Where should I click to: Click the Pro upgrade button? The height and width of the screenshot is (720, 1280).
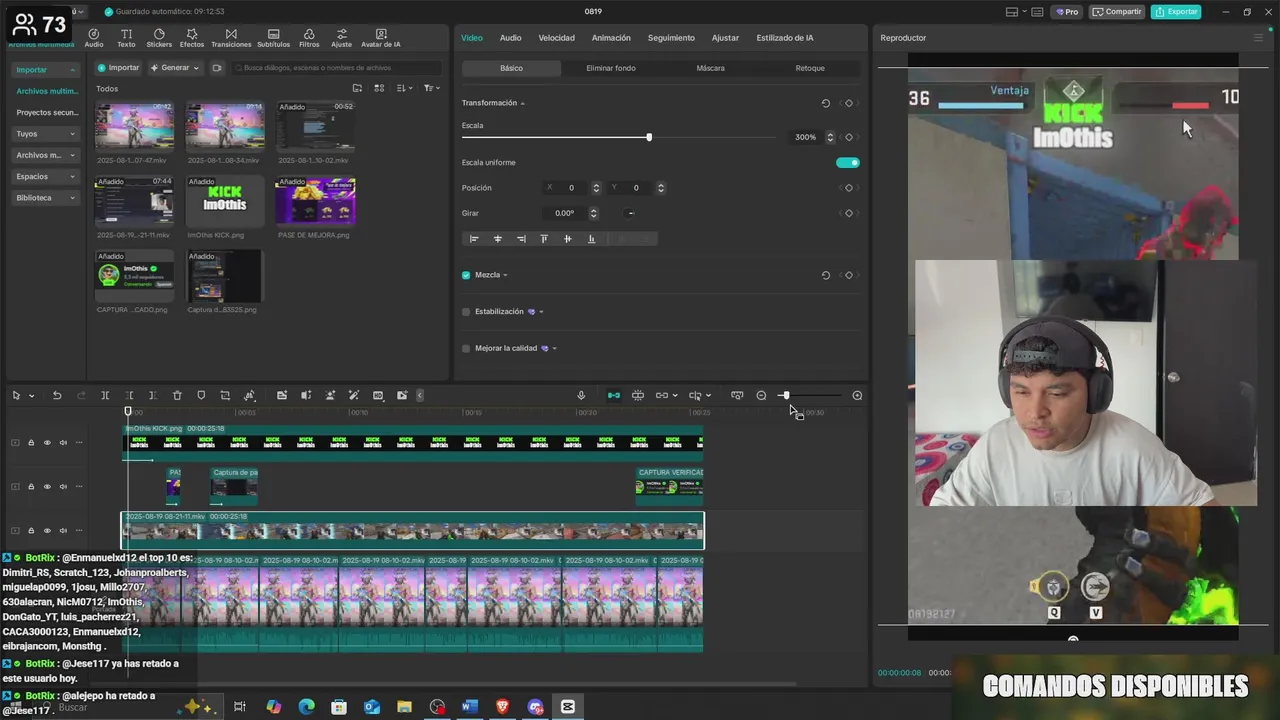pyautogui.click(x=1067, y=12)
